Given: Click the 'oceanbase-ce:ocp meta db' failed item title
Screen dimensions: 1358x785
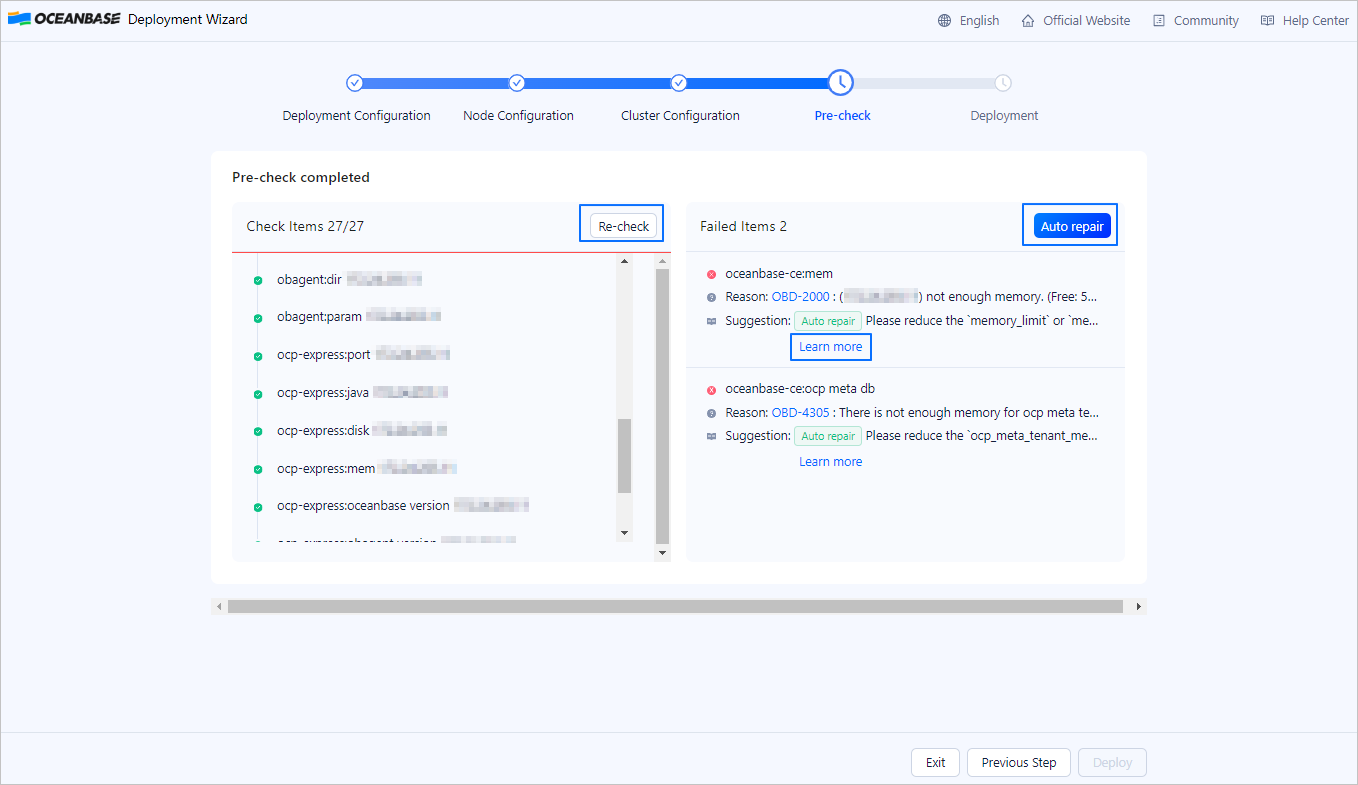Looking at the screenshot, I should (x=800, y=389).
